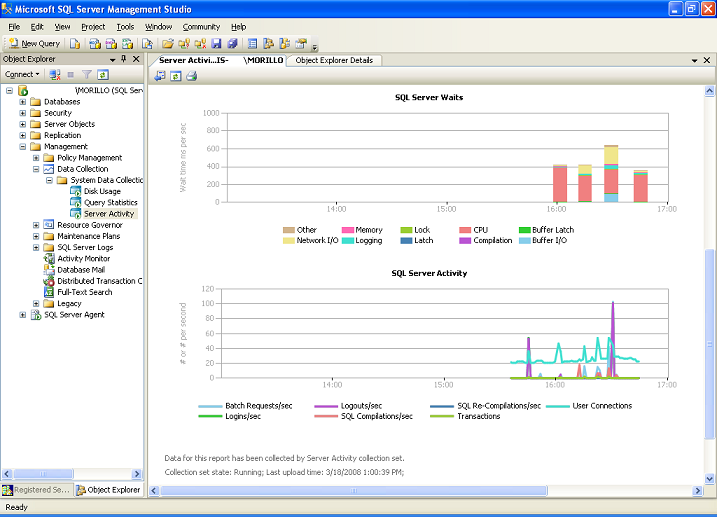Open a Database Engine Query from toolbar
Screen dimensions: 717x517
click(75, 43)
